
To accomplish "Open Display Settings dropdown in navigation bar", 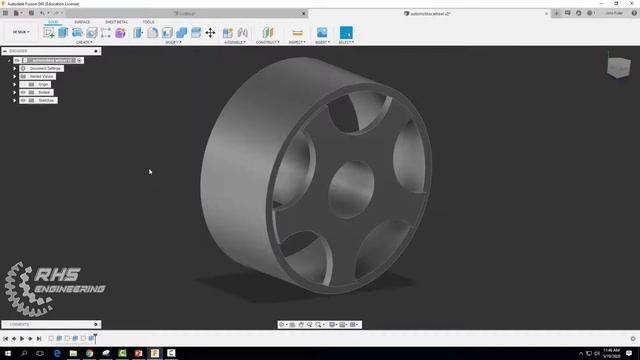I will 333,324.
